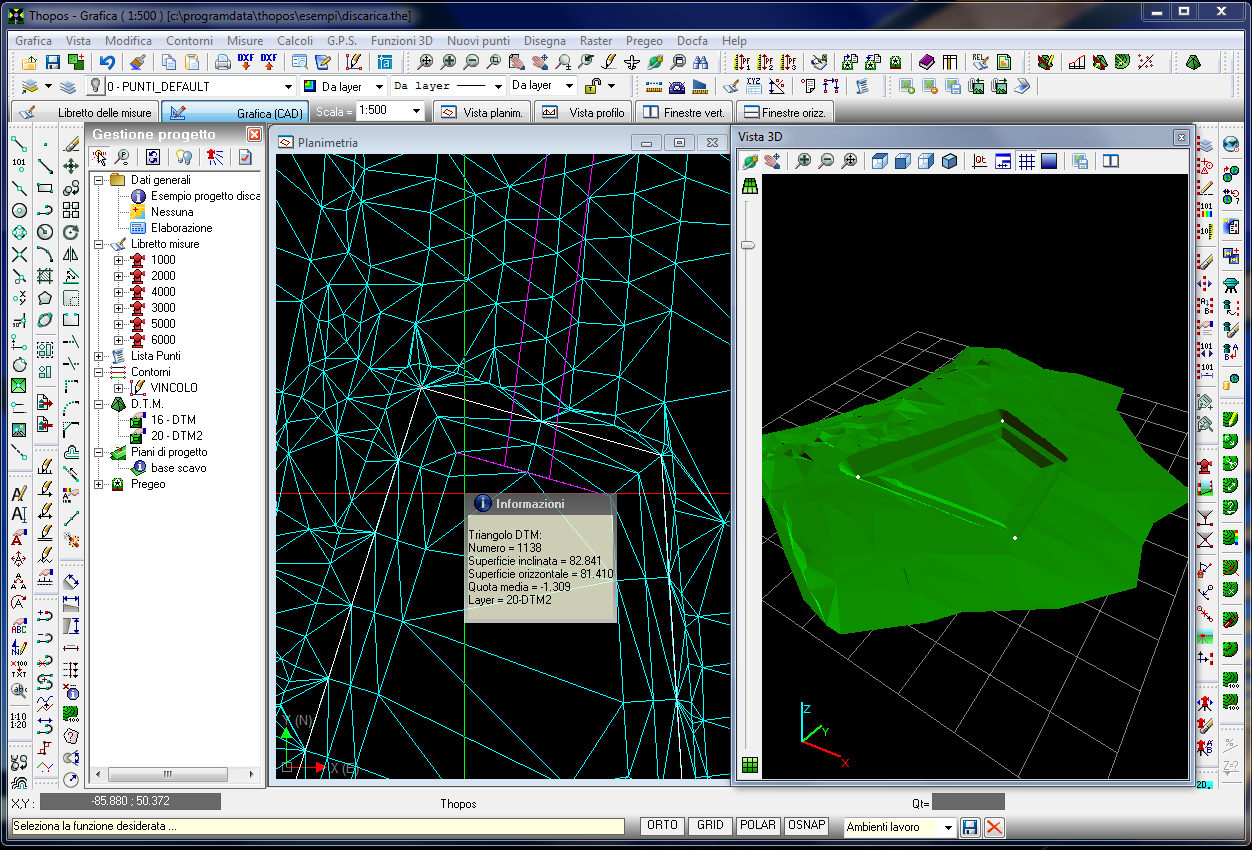
Task: Expand the Lista Punti tree node
Action: (x=99, y=356)
